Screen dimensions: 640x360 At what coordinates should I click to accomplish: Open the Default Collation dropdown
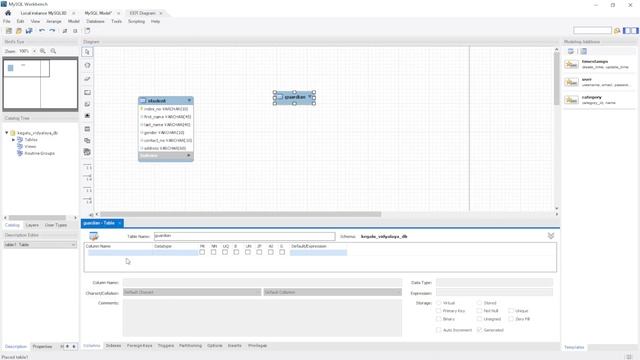coord(332,292)
